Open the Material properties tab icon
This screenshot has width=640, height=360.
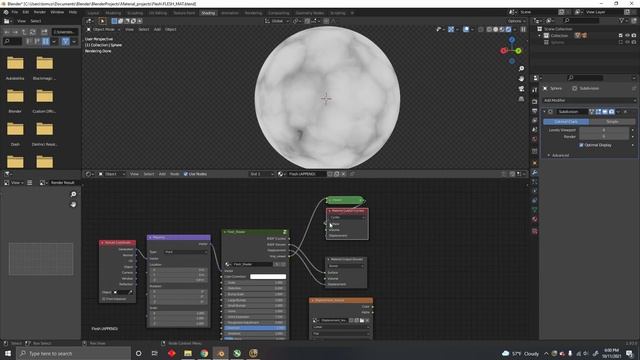(535, 219)
